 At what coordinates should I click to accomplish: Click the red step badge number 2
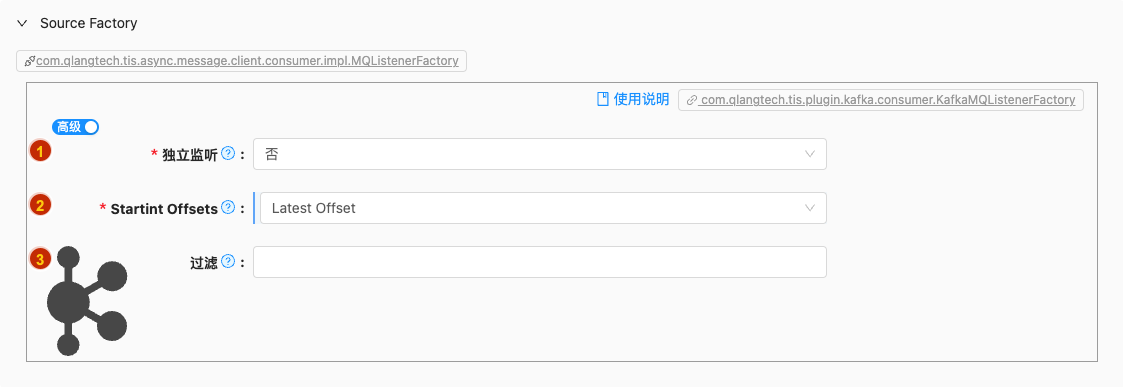click(x=40, y=205)
